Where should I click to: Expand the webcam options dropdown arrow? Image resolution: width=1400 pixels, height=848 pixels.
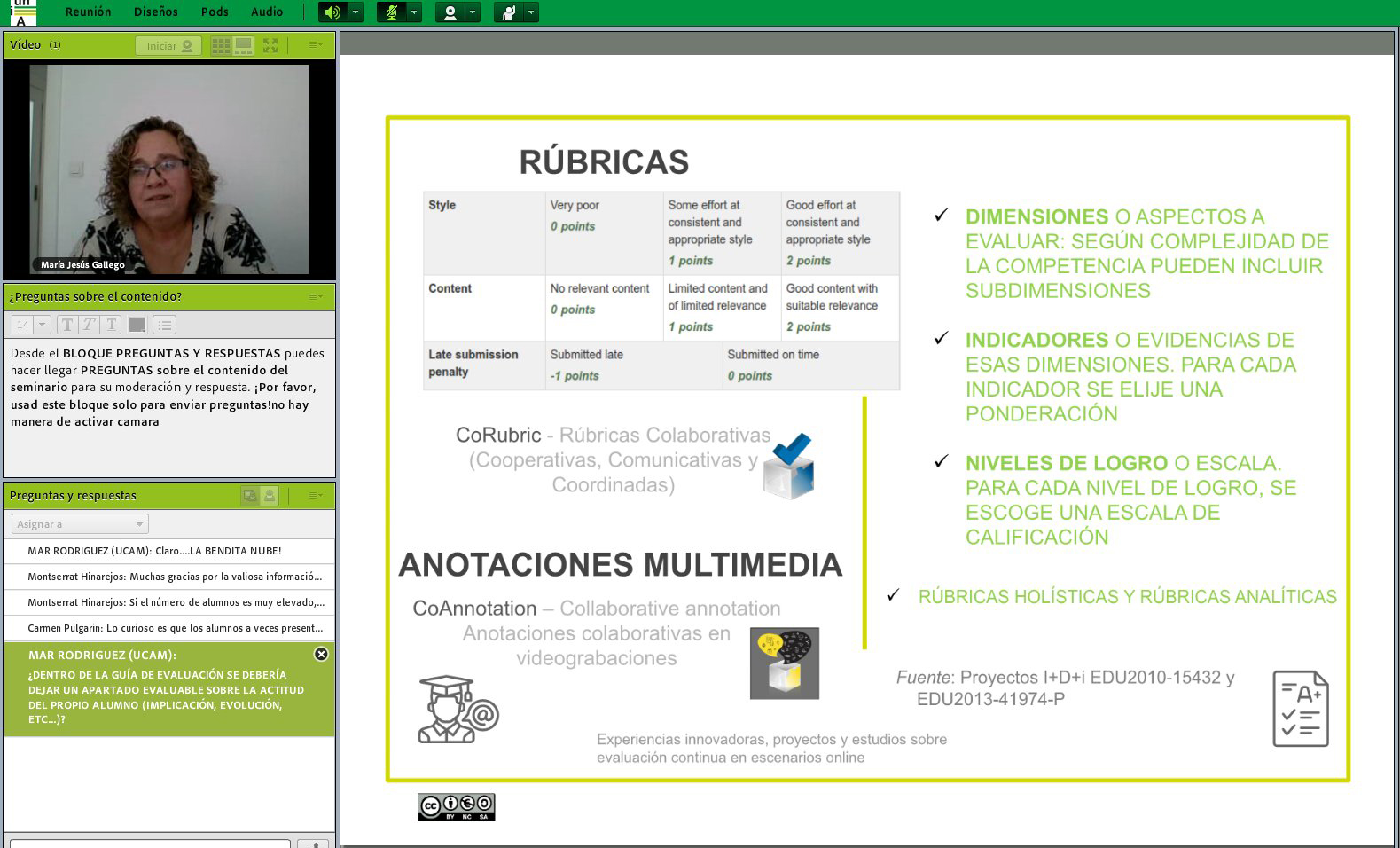(x=473, y=12)
